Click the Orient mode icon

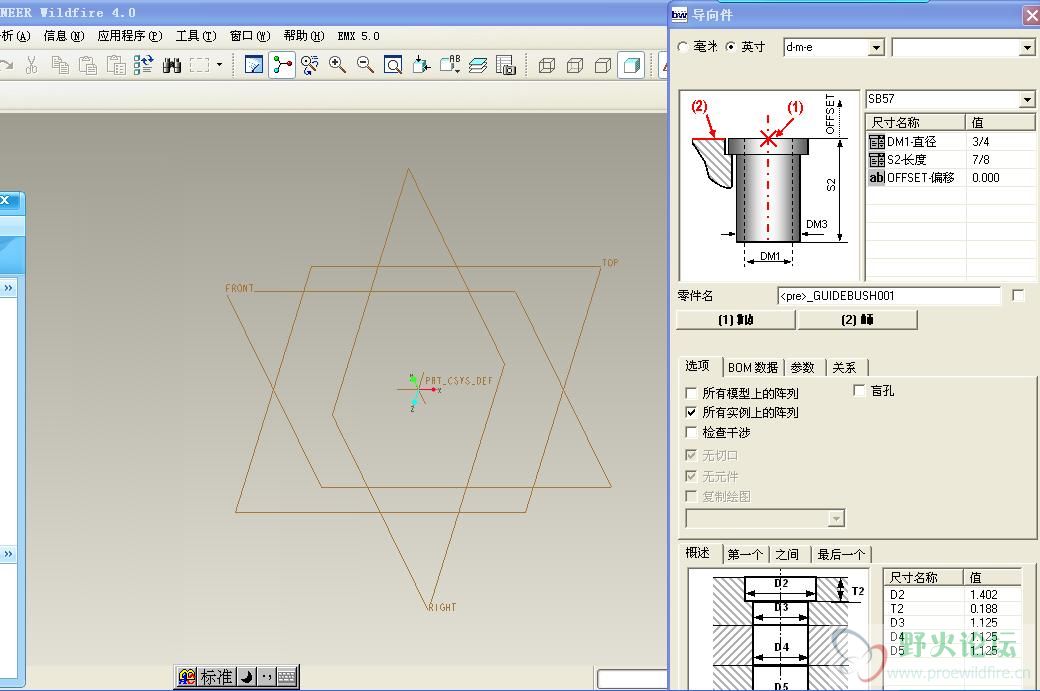(x=310, y=64)
